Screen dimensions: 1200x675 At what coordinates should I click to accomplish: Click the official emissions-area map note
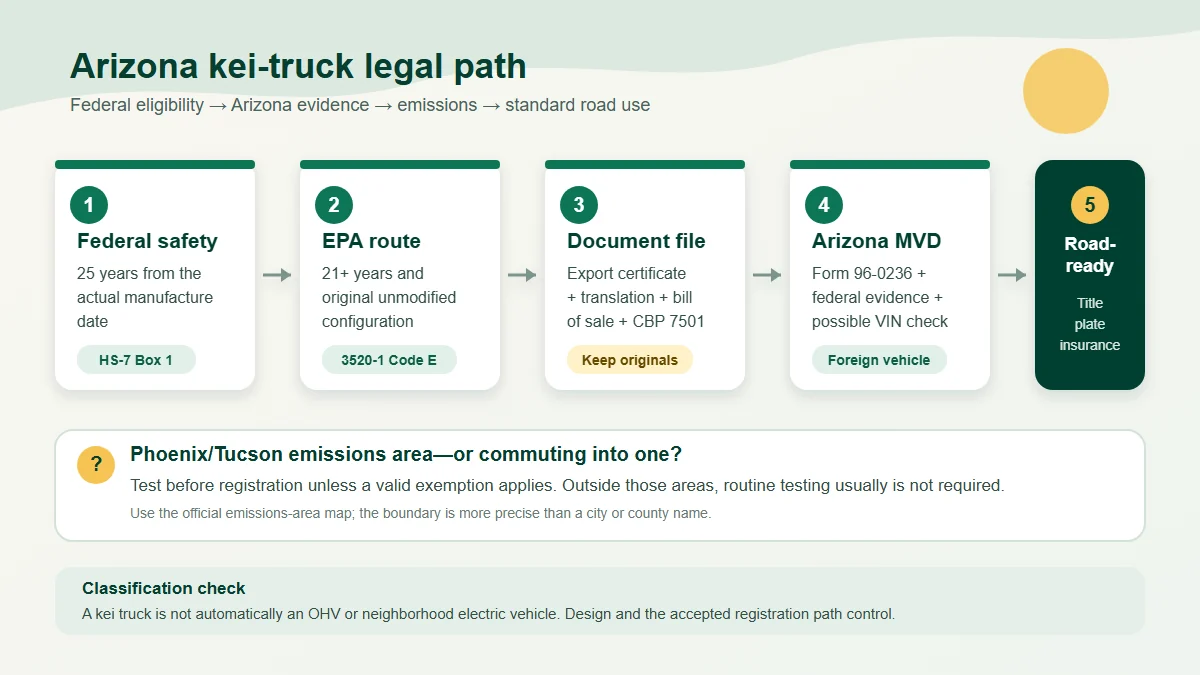(x=420, y=513)
